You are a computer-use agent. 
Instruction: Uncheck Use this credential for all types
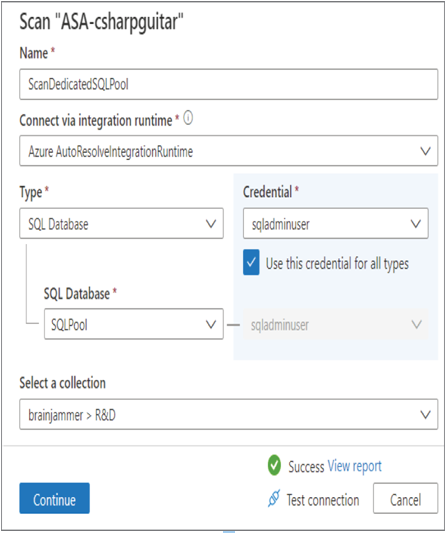click(x=251, y=262)
